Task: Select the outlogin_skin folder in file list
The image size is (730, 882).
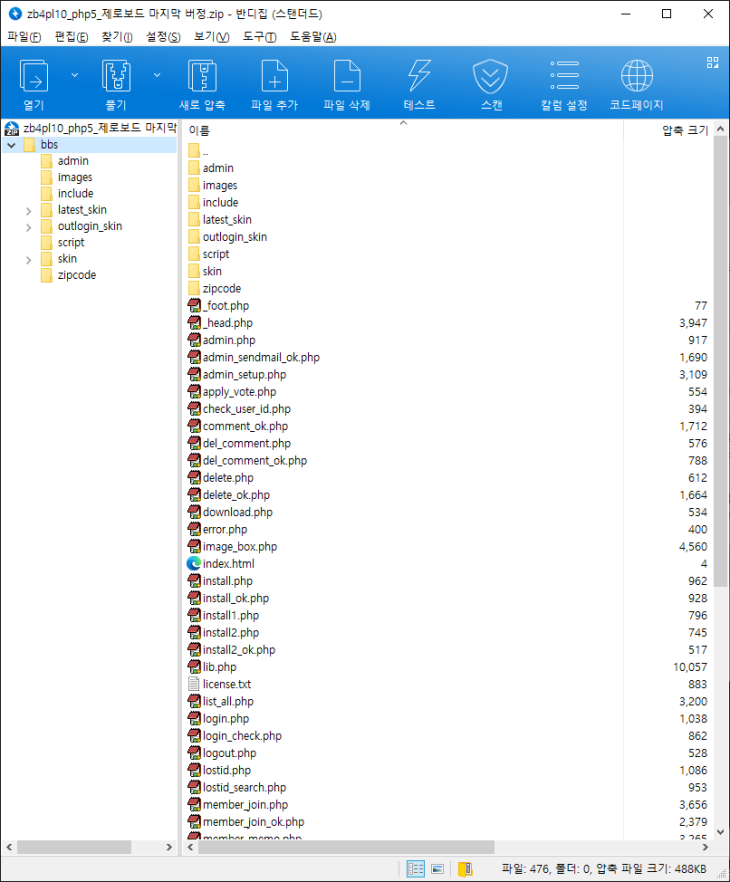Action: tap(235, 237)
